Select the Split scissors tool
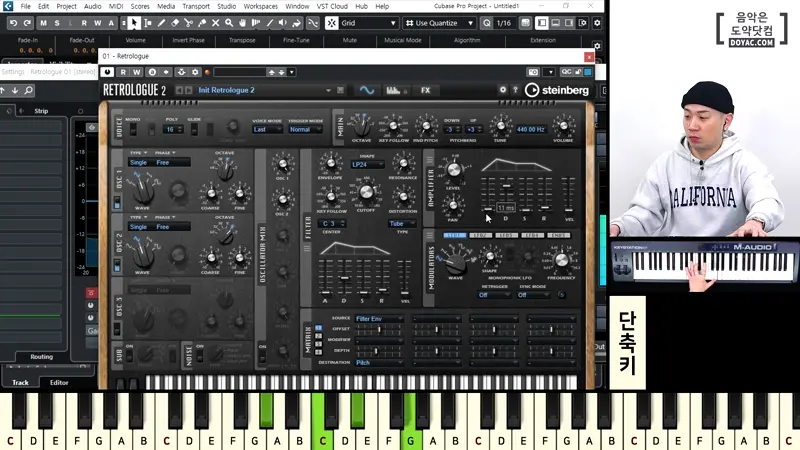Viewport: 800px width, 450px height. pos(188,23)
